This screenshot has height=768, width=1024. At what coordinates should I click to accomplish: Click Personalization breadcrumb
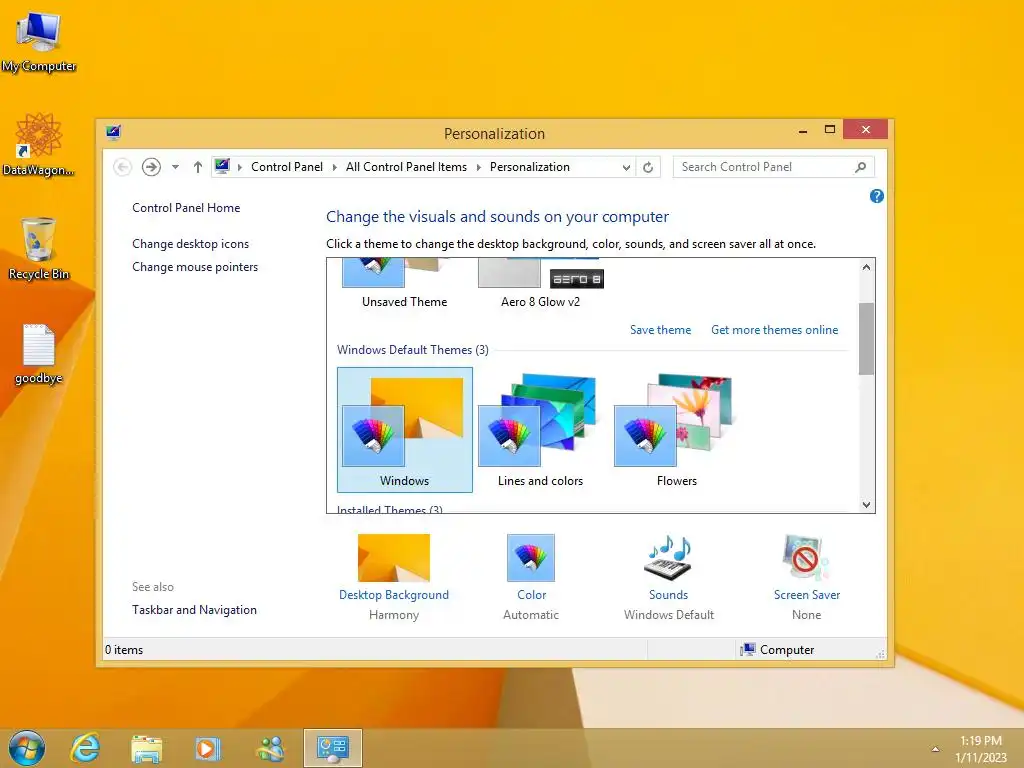[530, 167]
